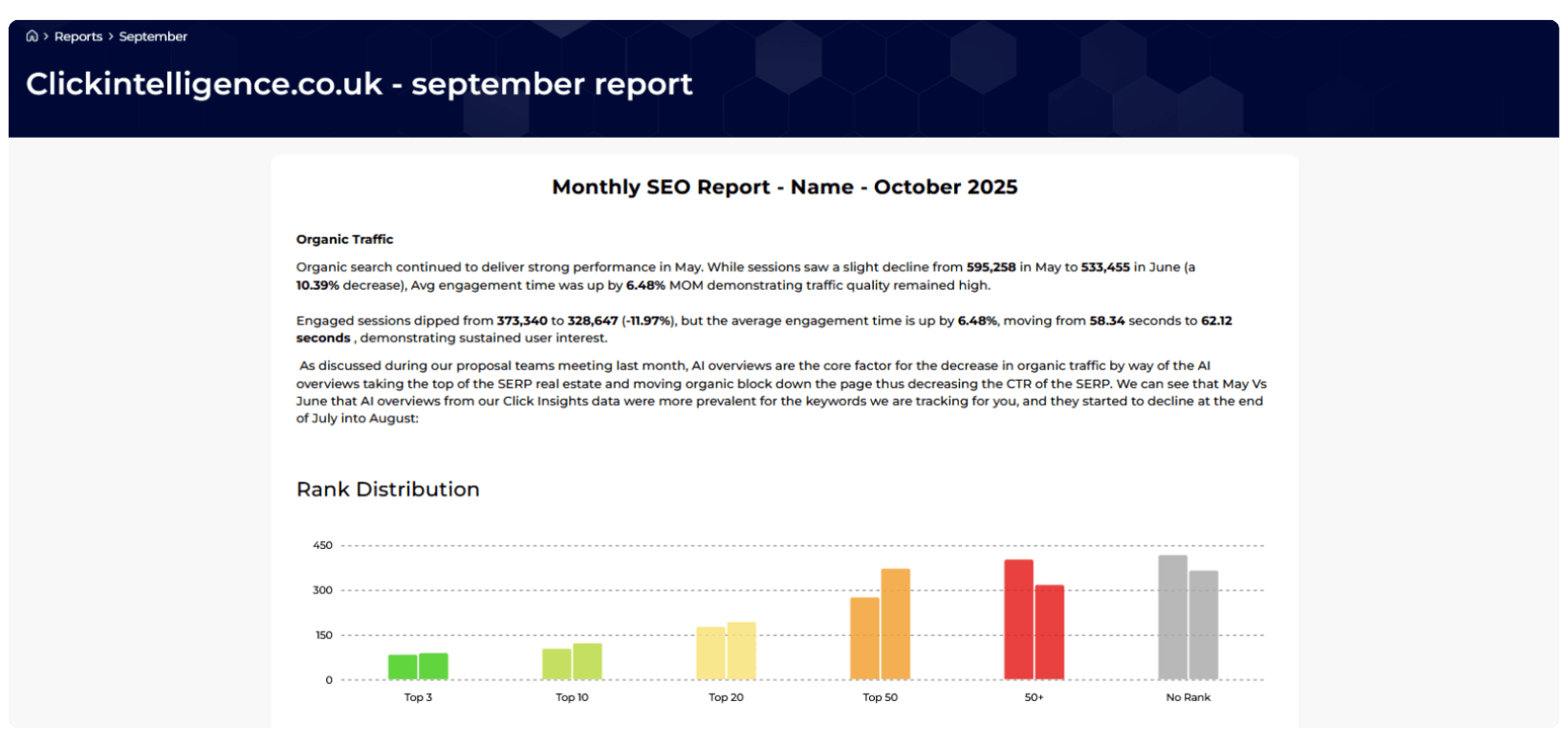This screenshot has width=1568, height=748.
Task: Click the shorter orange Top 50 bar
Action: [x=864, y=639]
